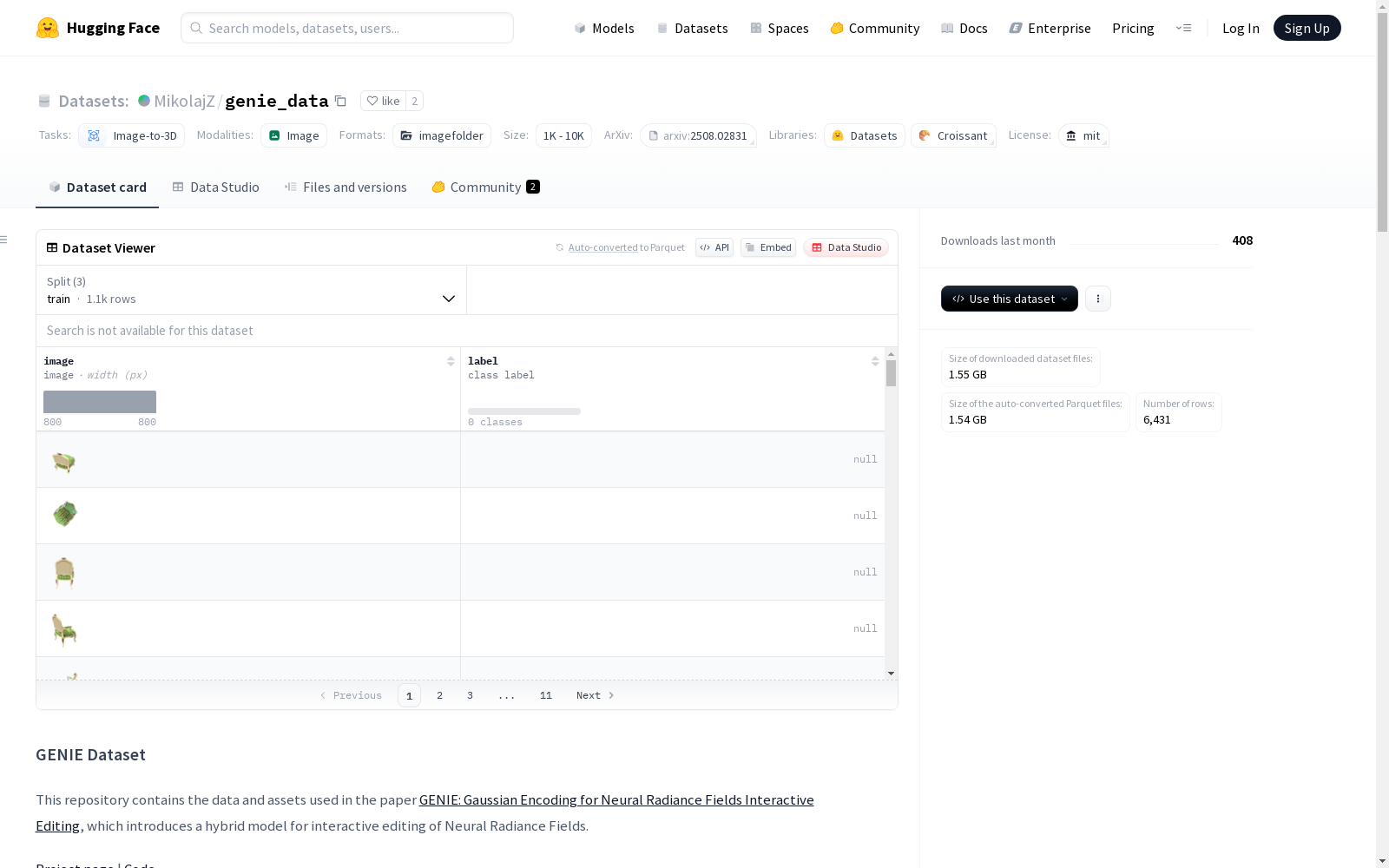Select the Croissant library tag
1389x868 pixels.
[x=953, y=135]
